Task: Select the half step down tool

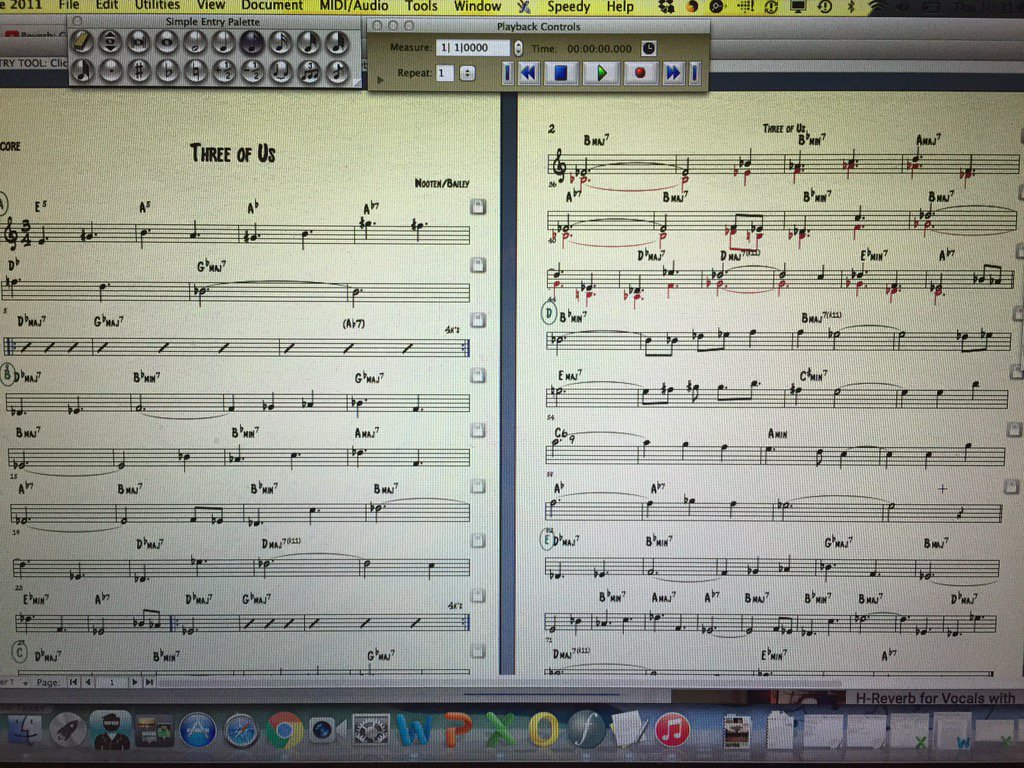Action: click(x=251, y=71)
